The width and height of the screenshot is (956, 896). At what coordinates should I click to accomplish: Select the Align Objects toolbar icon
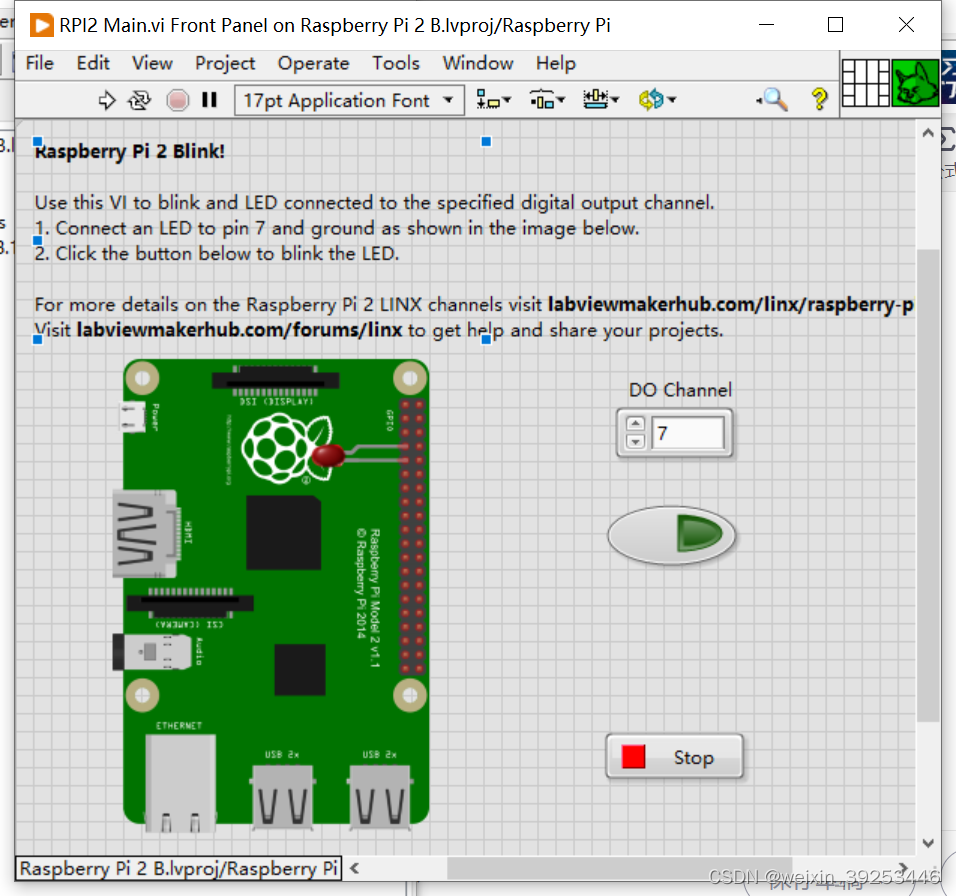click(491, 100)
